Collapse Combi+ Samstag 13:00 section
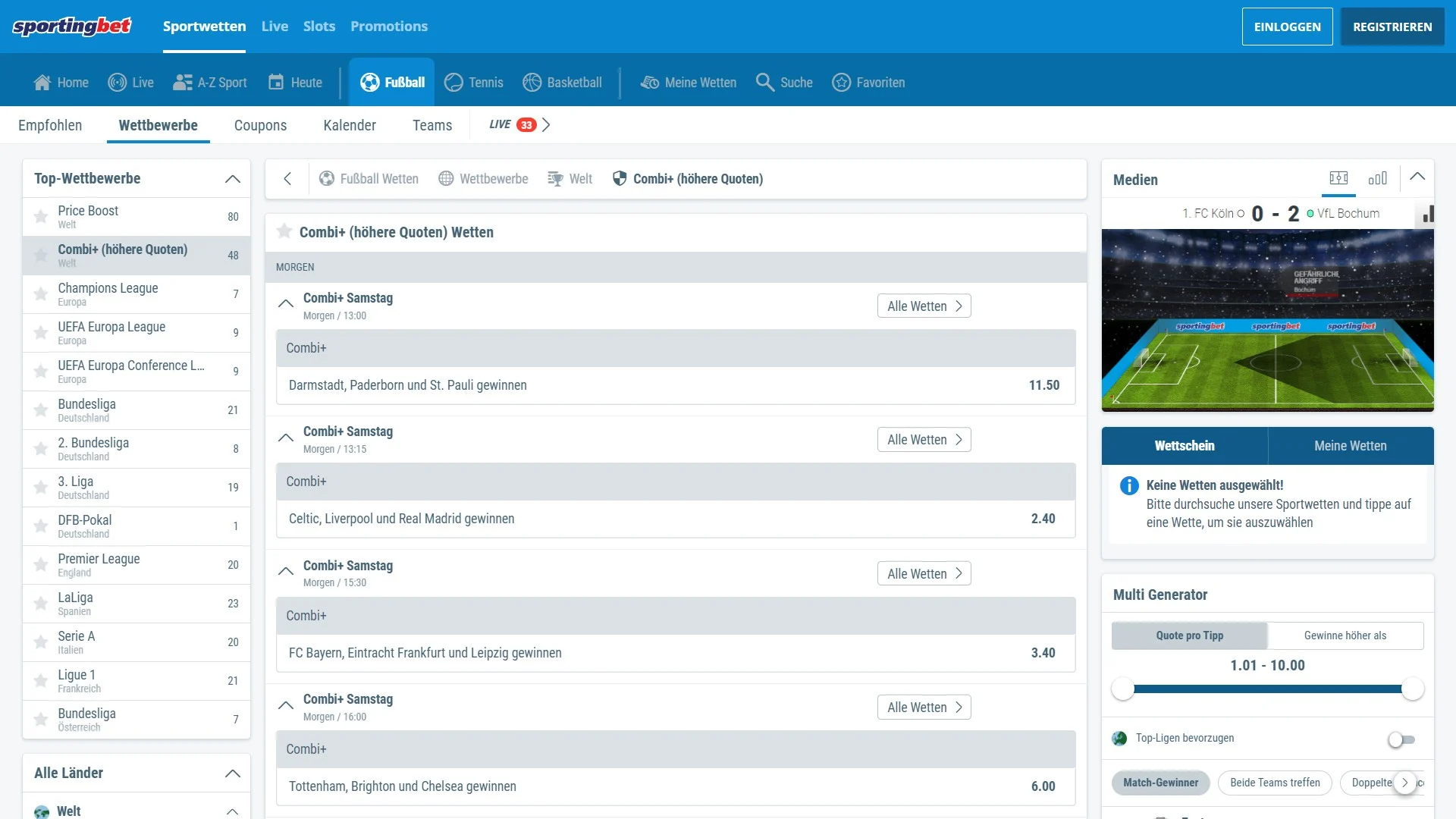 tap(286, 304)
